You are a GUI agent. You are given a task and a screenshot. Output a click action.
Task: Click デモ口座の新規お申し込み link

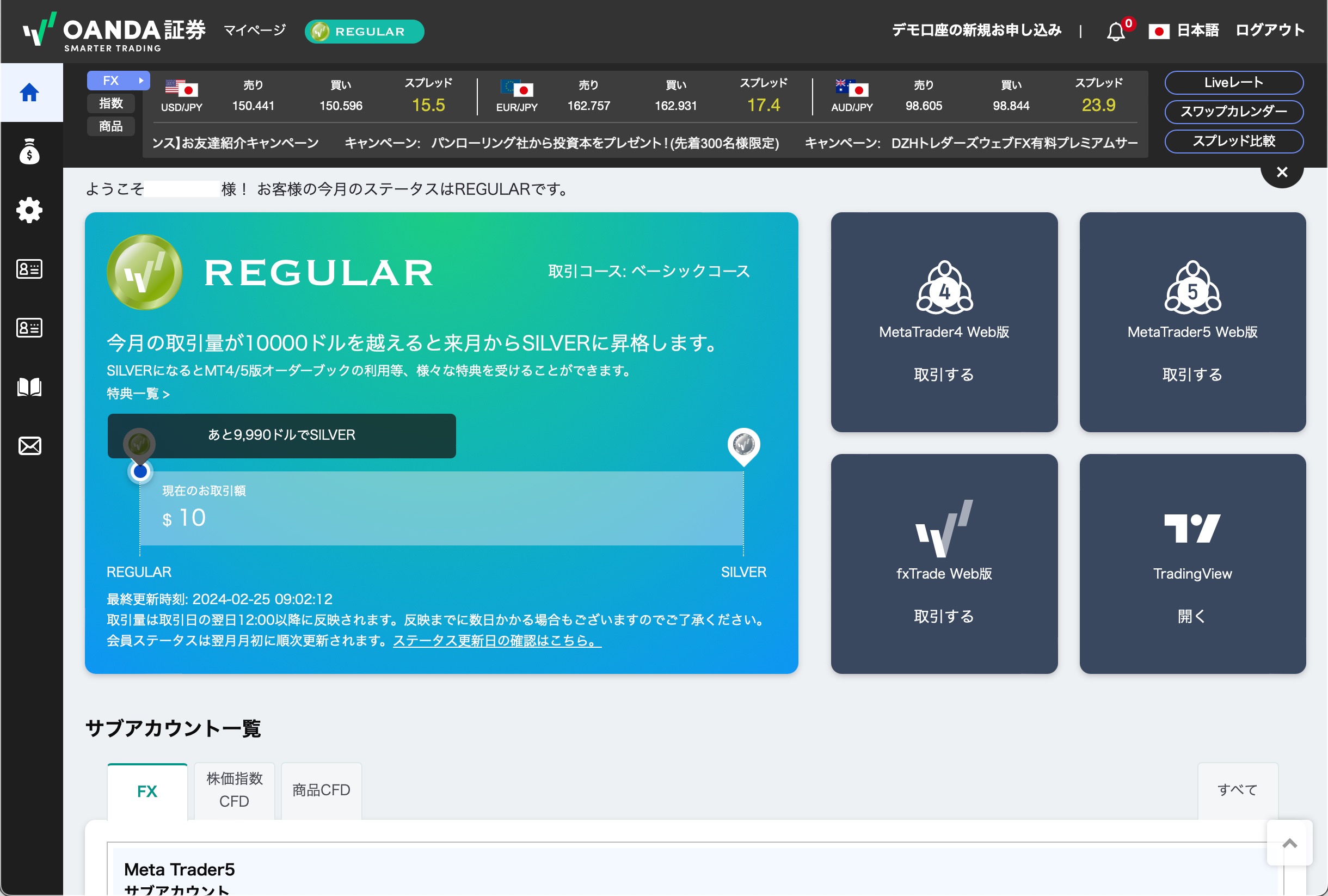click(976, 30)
